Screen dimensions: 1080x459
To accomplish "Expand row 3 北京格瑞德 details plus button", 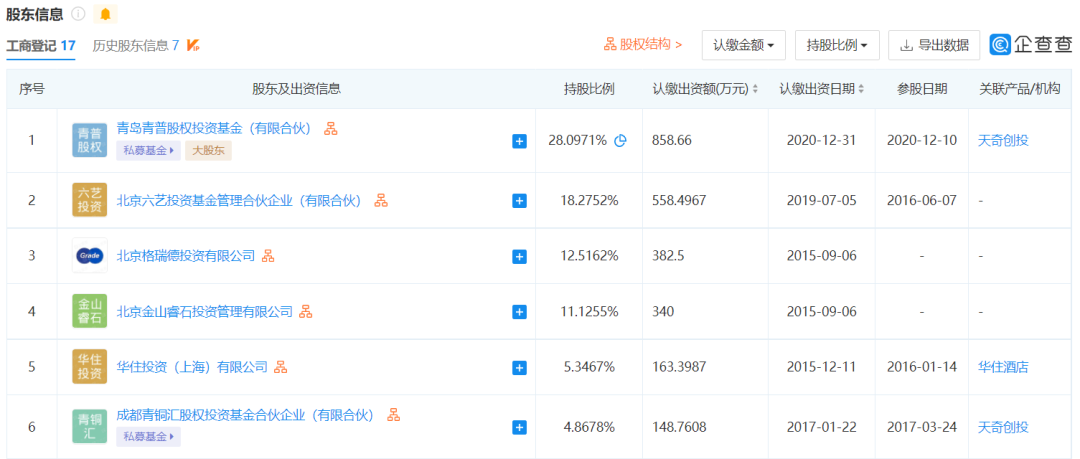I will 519,256.
